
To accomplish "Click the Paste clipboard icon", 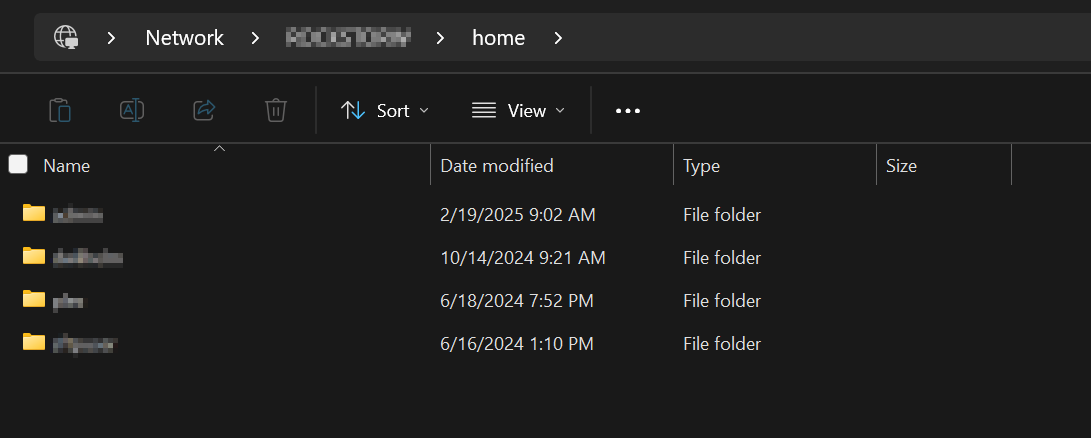I will point(60,110).
